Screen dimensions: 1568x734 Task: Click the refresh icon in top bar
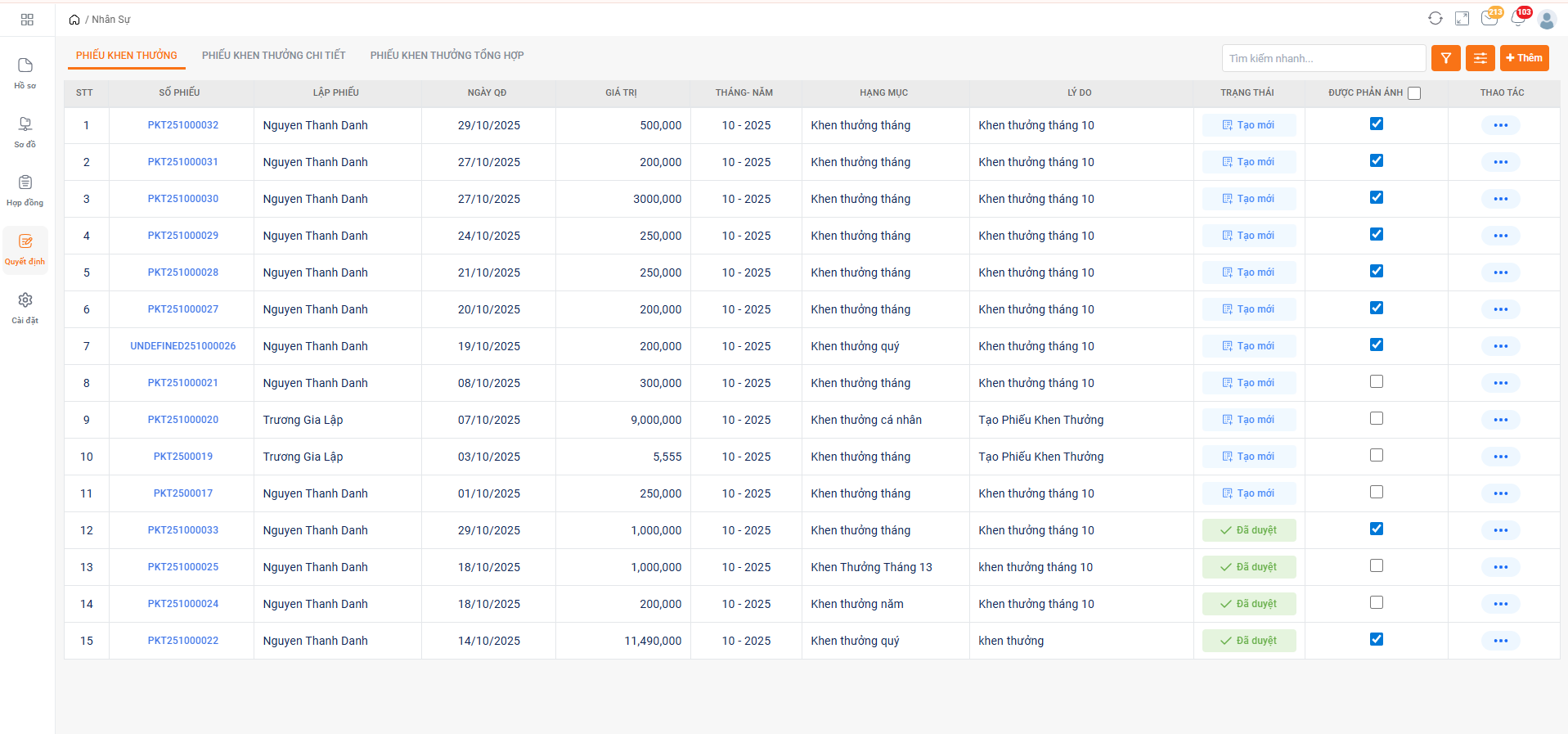1435,19
